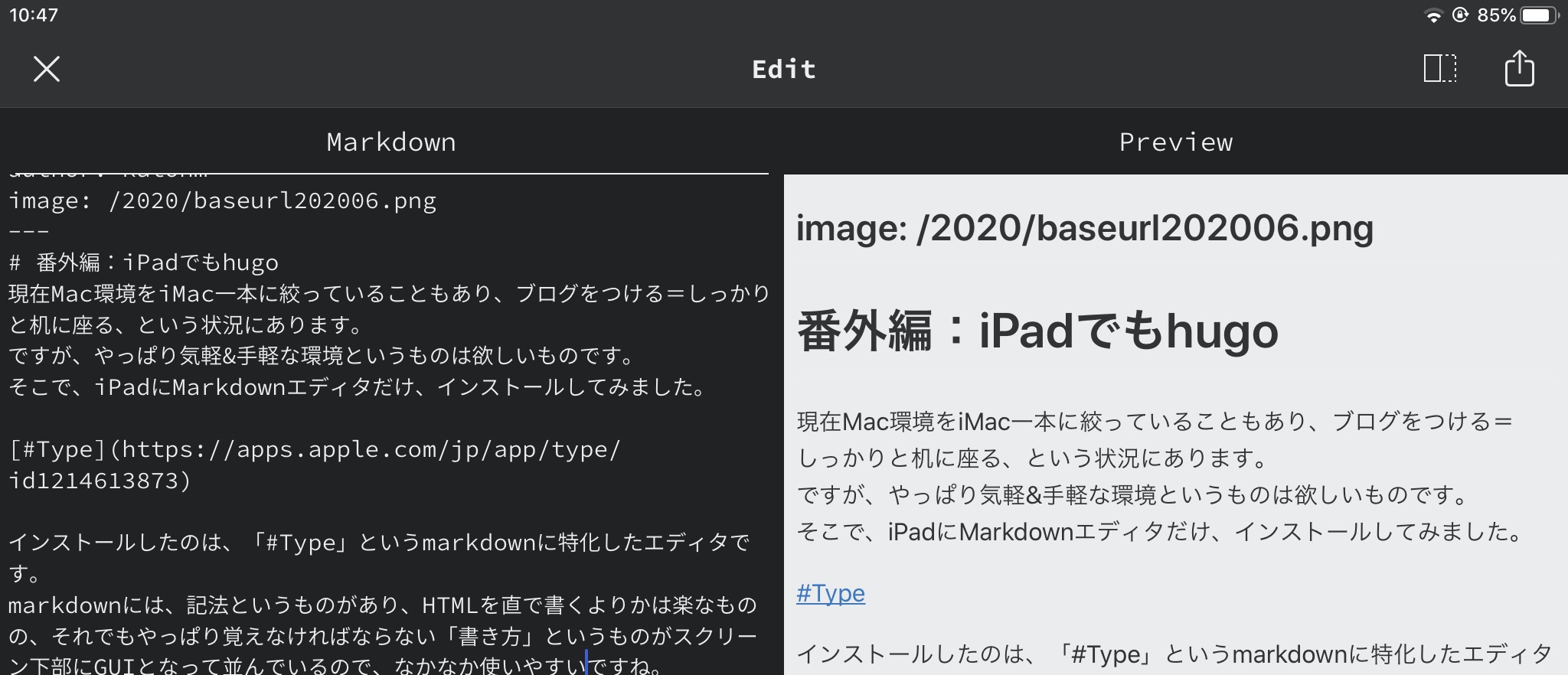This screenshot has width=1568, height=675.
Task: Toggle the split view layout icon
Action: (x=1439, y=69)
